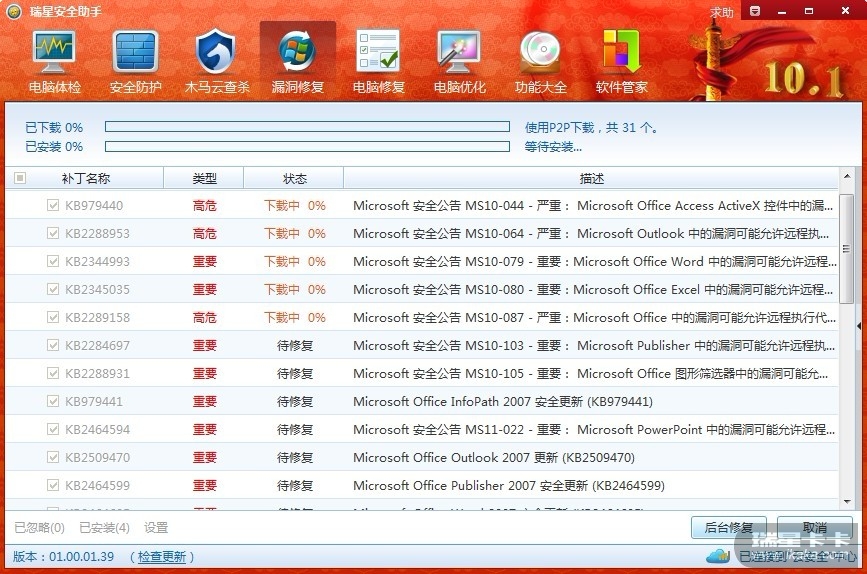The width and height of the screenshot is (867, 574).
Task: Click the InfoPath 2007 安全更新 description
Action: point(503,401)
